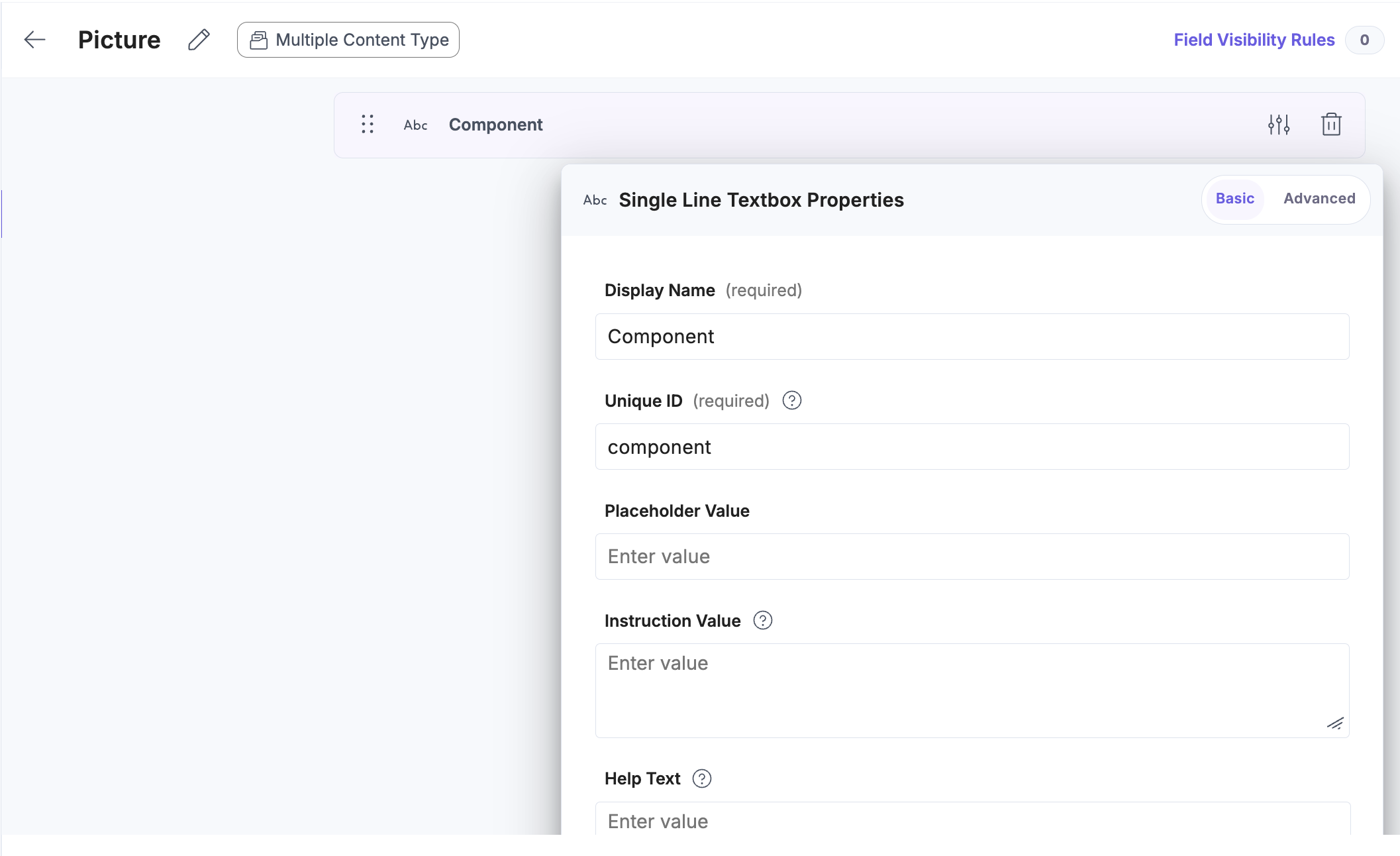Click the Display Name input field
The width and height of the screenshot is (1400, 856).
point(972,337)
